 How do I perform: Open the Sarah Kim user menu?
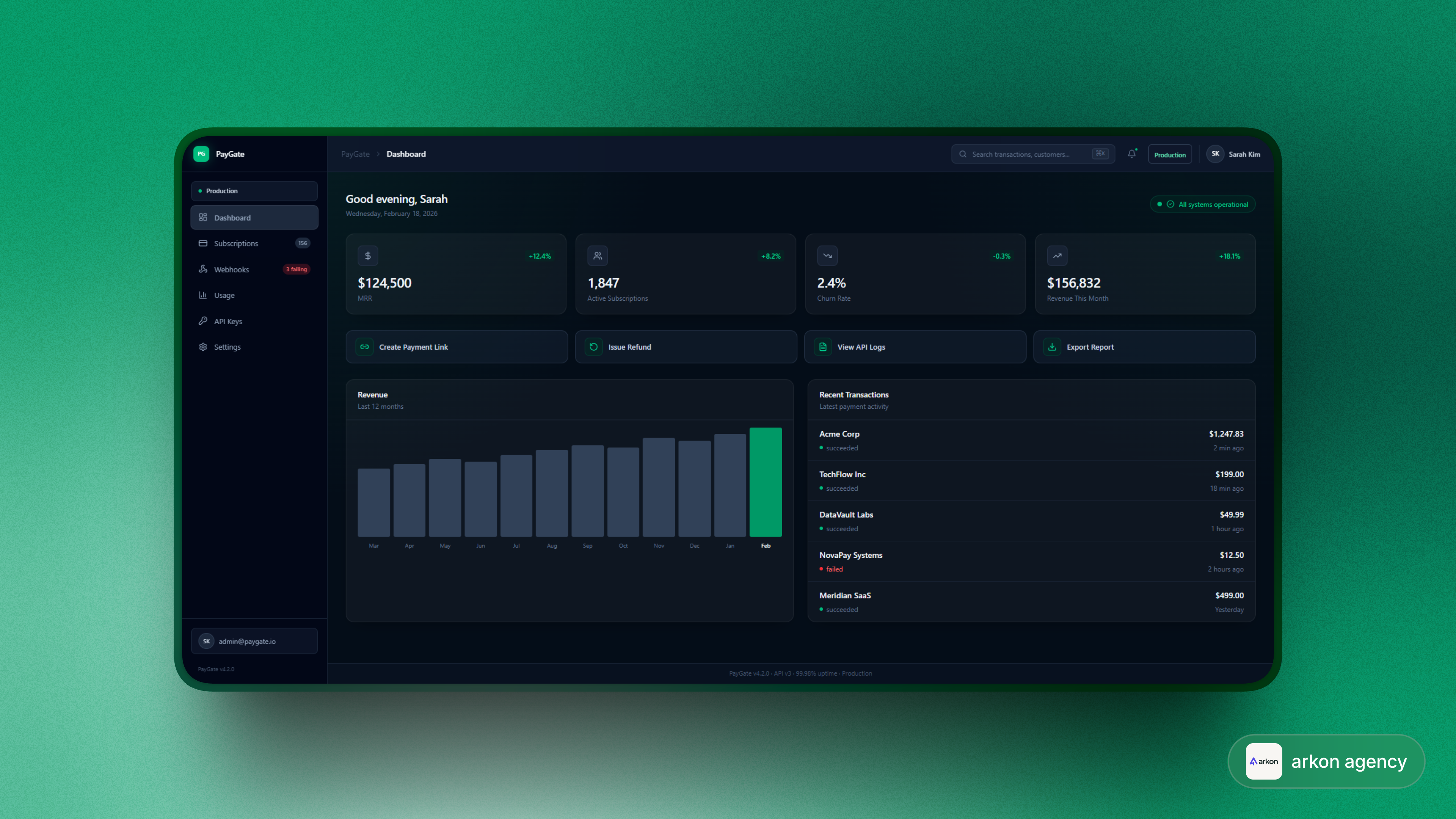click(x=1233, y=154)
